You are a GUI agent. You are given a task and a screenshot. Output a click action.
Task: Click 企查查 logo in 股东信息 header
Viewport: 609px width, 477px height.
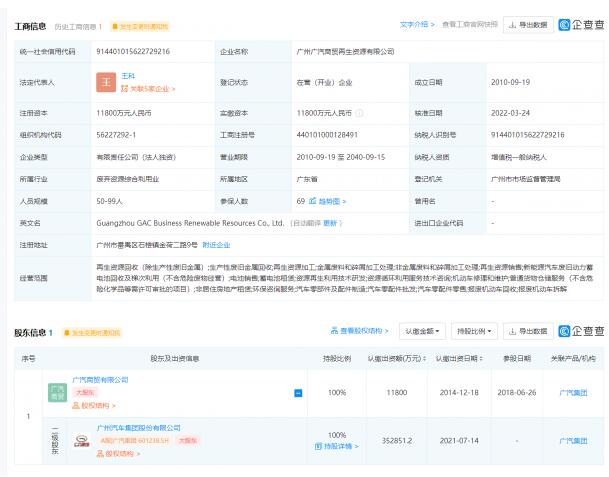point(581,331)
